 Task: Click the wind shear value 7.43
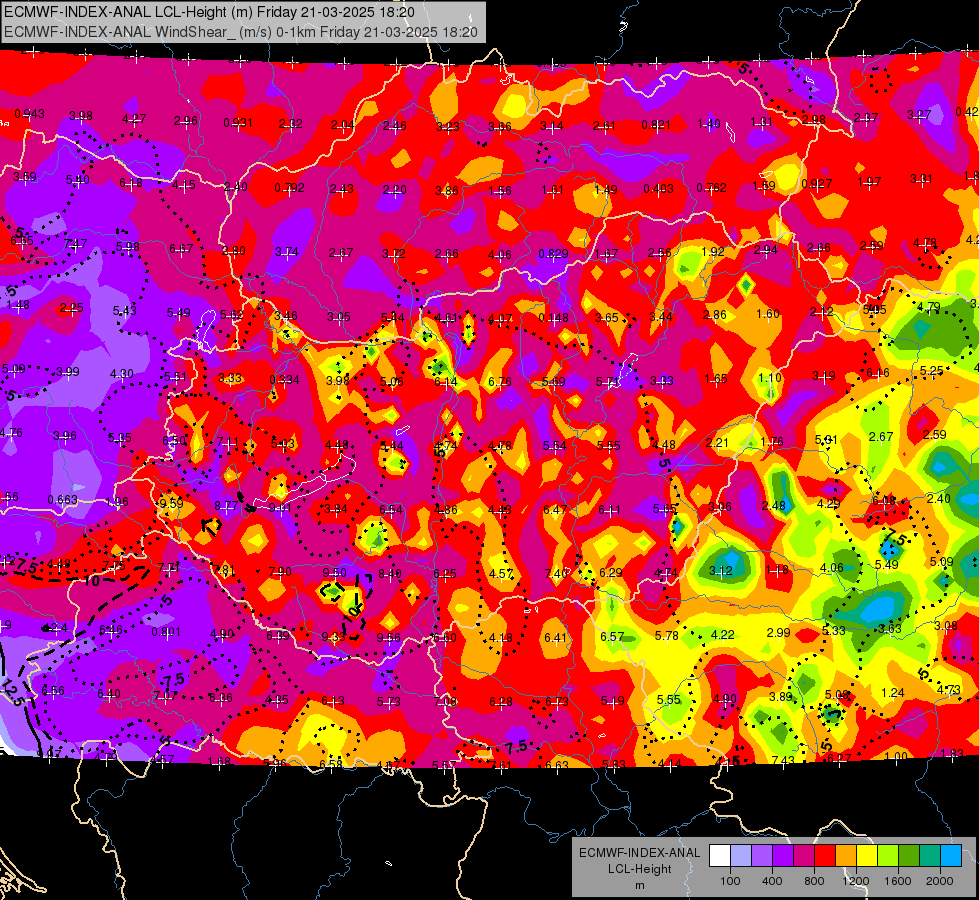(x=783, y=760)
